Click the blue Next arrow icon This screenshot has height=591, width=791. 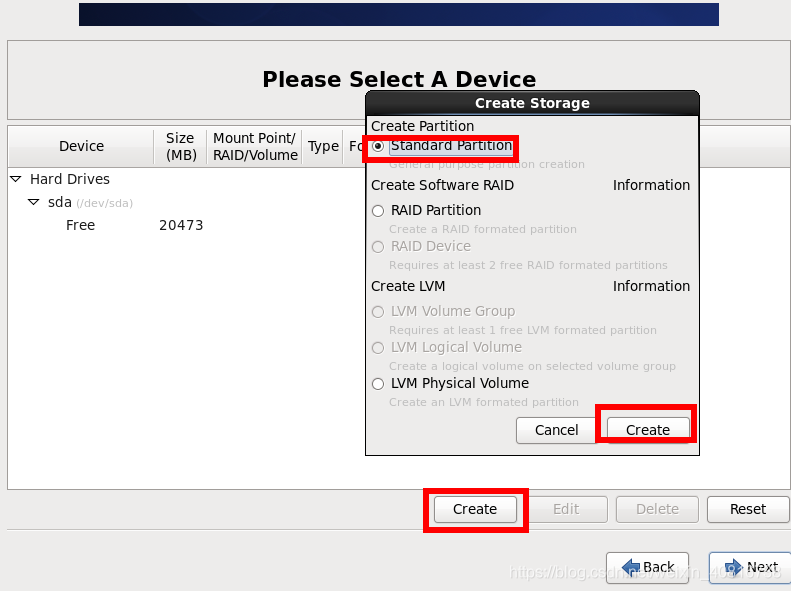(733, 567)
